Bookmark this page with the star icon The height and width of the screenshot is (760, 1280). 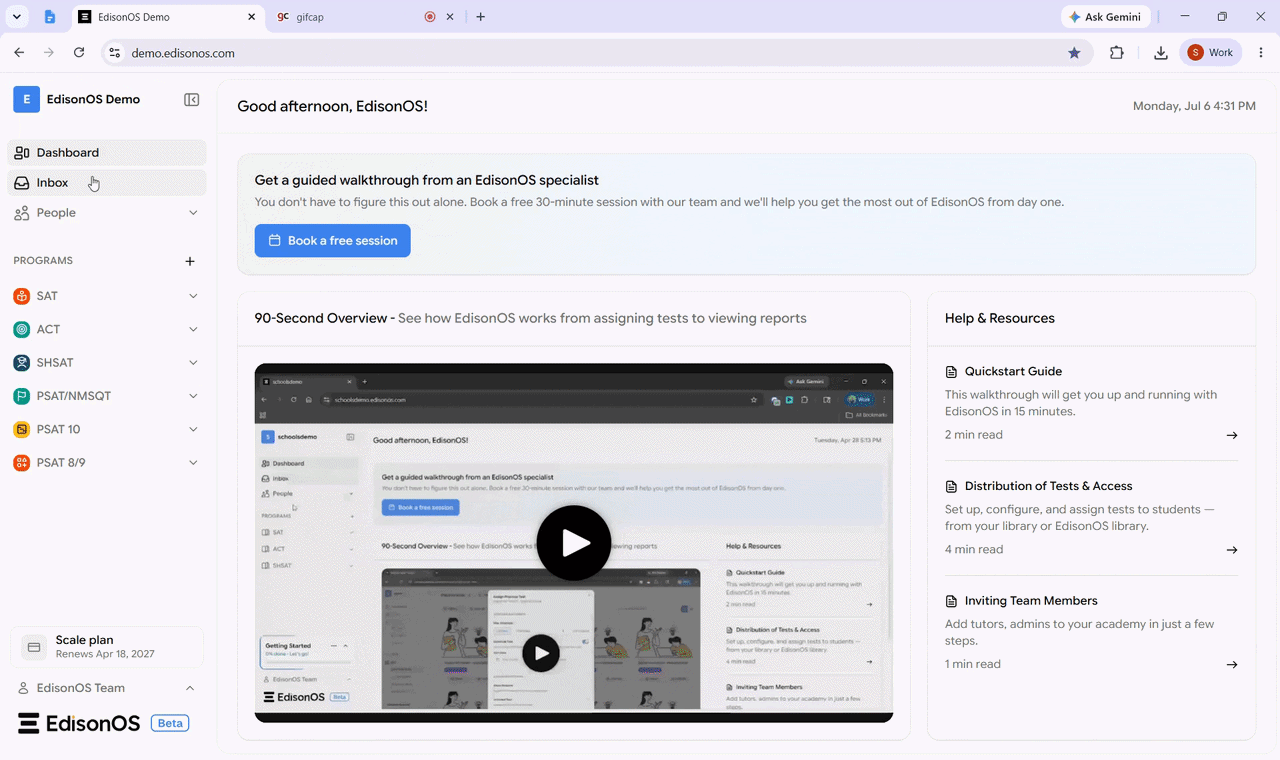[x=1074, y=53]
